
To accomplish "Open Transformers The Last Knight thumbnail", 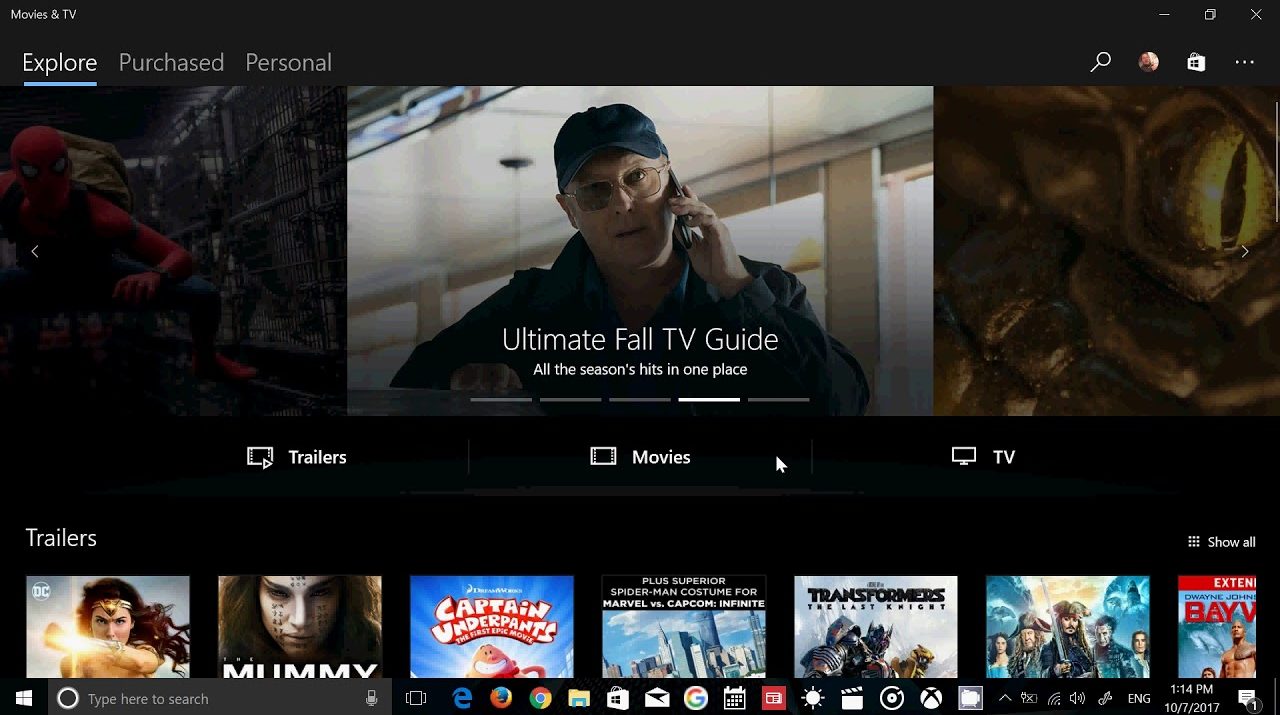I will pyautogui.click(x=876, y=627).
